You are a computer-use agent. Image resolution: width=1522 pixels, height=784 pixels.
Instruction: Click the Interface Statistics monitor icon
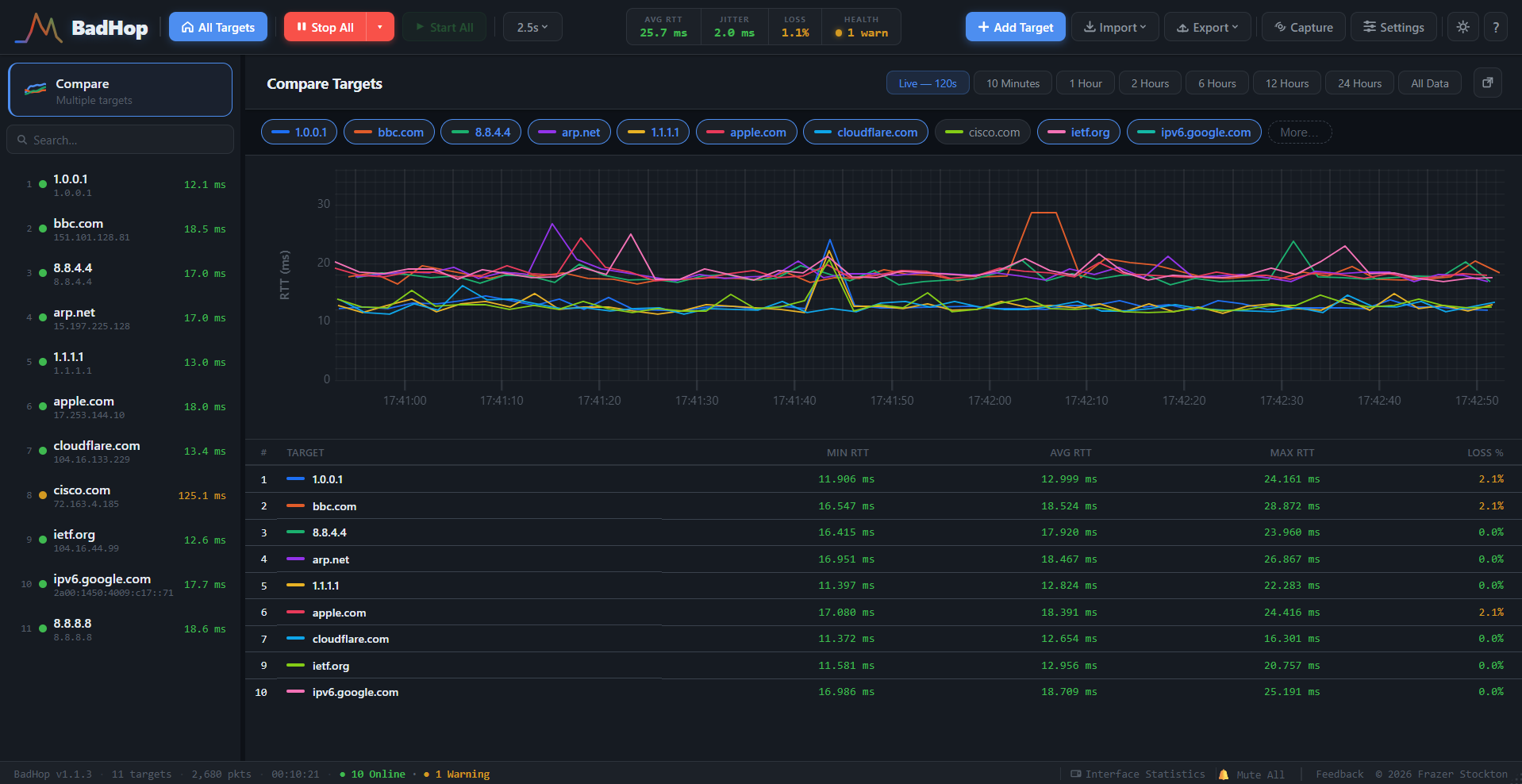click(x=1076, y=774)
